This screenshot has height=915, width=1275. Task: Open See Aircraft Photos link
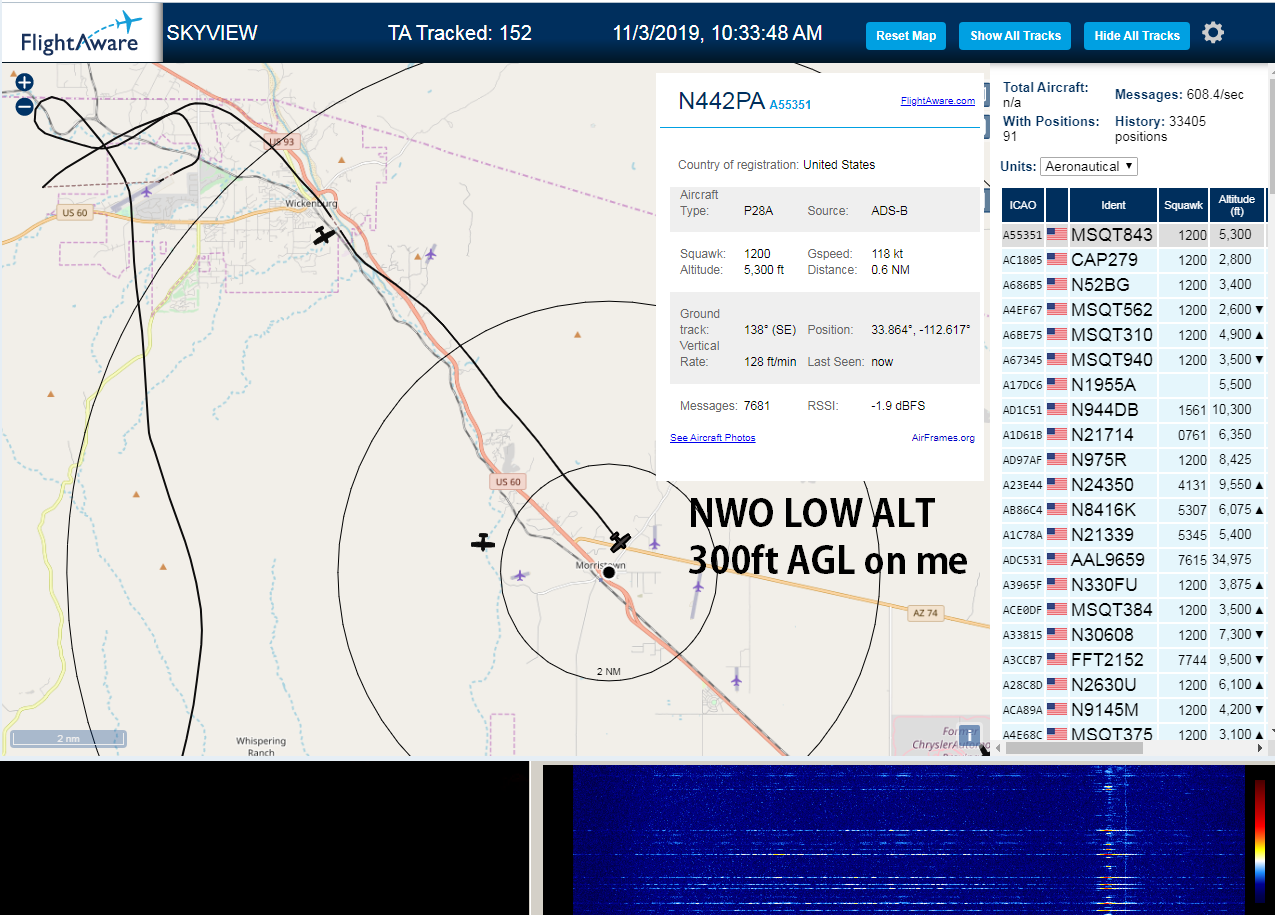713,438
